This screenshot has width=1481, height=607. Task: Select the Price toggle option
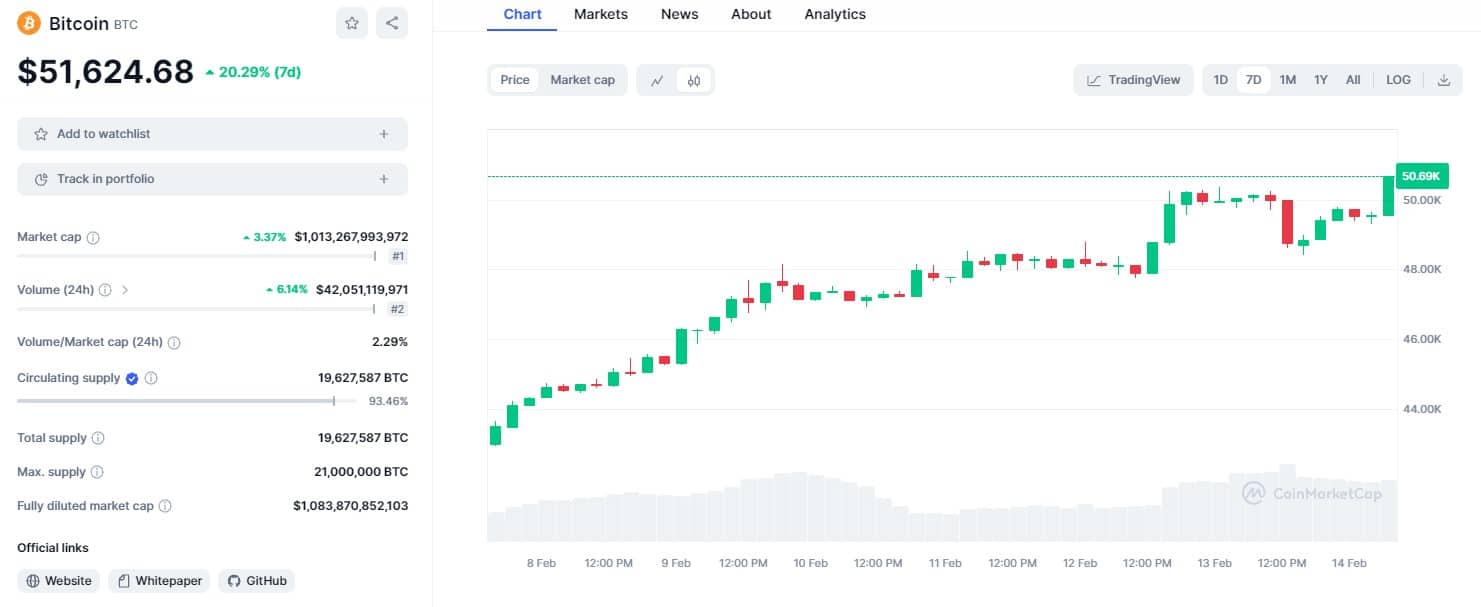tap(515, 80)
